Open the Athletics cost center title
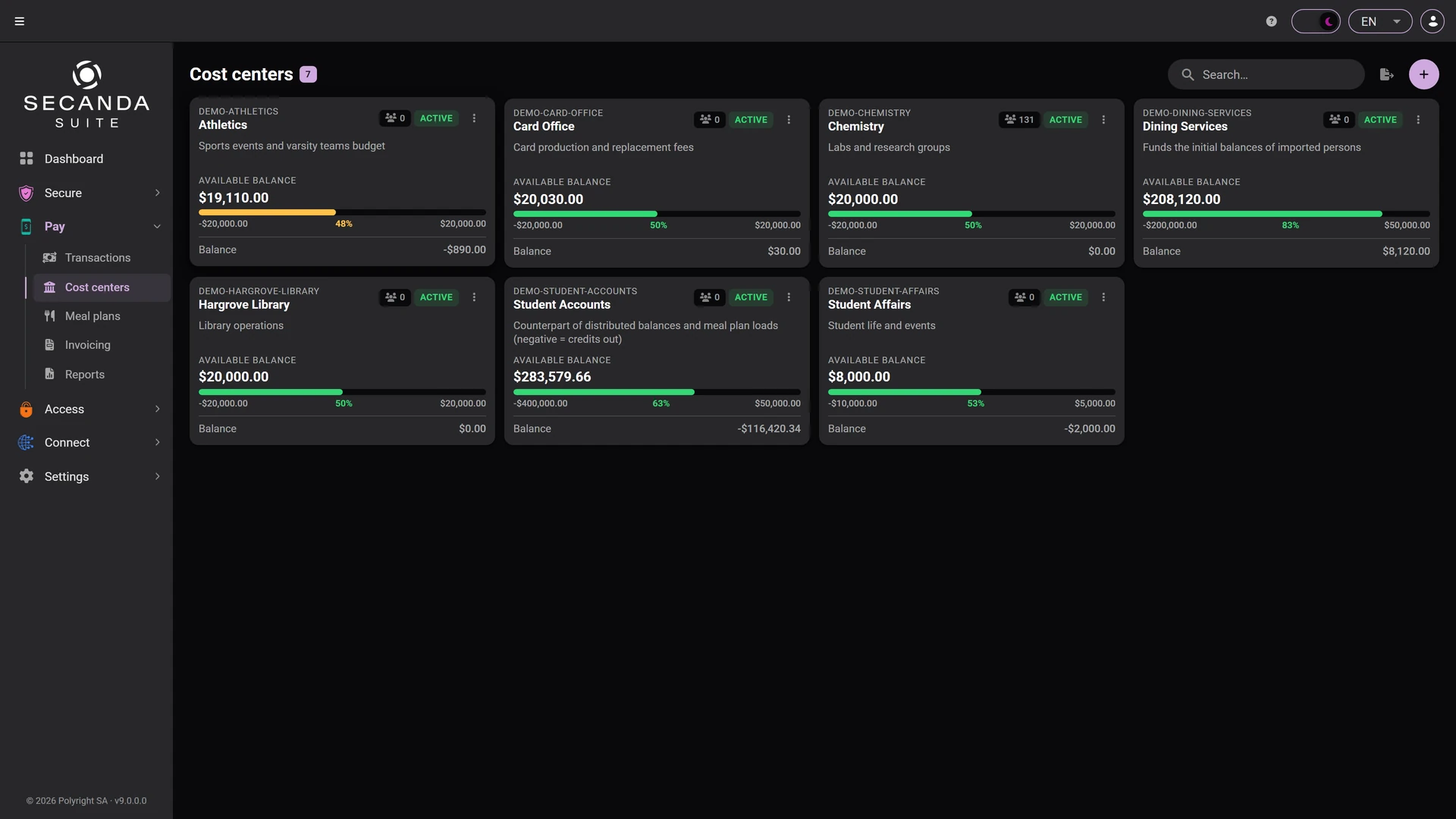Screen dimensions: 1456x819 [223, 125]
